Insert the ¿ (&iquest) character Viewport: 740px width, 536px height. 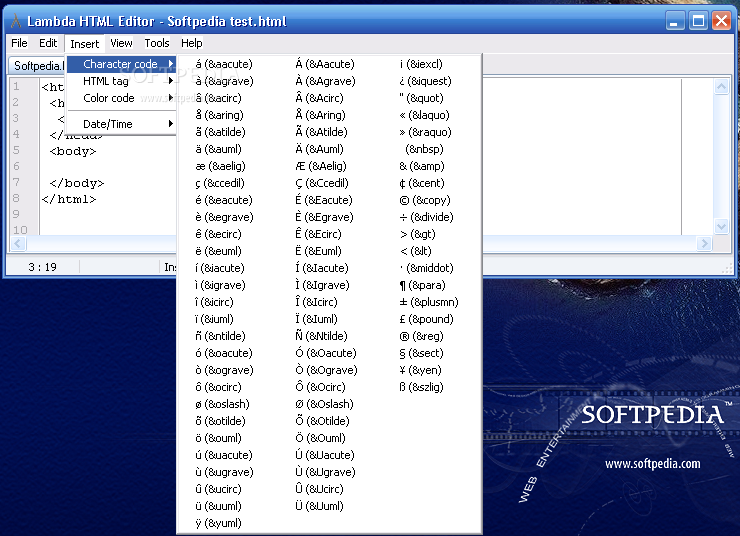pos(425,81)
